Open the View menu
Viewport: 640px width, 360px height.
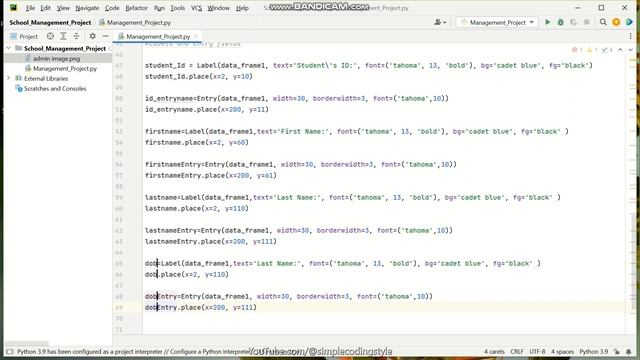click(x=63, y=8)
